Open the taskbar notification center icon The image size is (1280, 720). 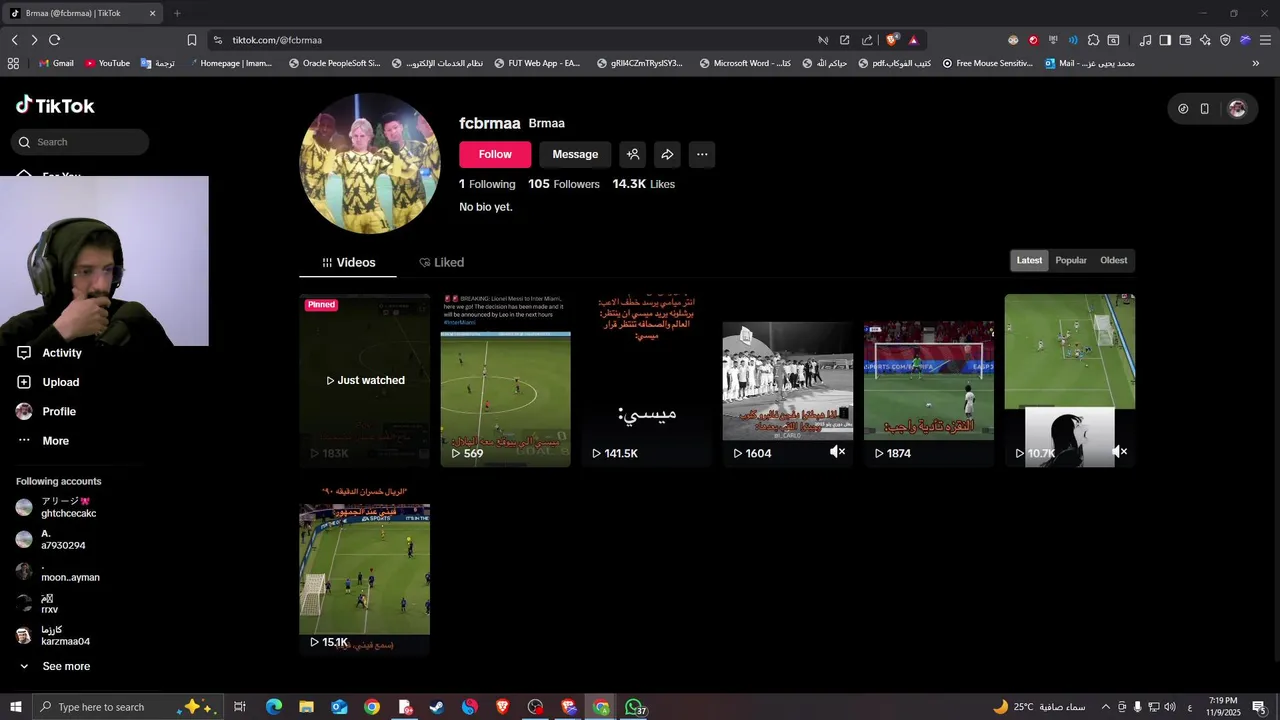pyautogui.click(x=1259, y=707)
